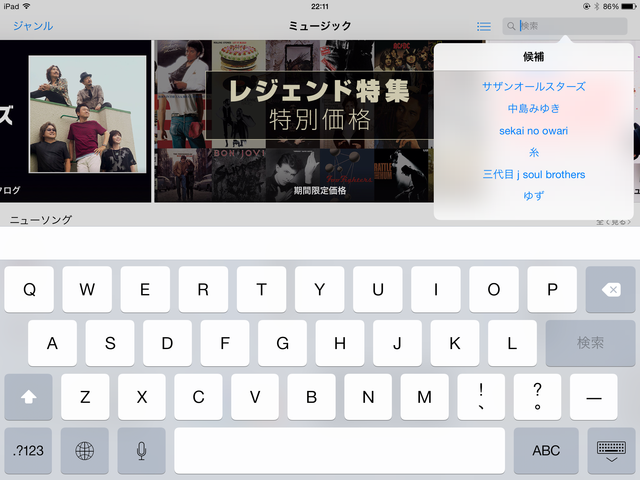Tap the K key

pyautogui.click(x=455, y=343)
